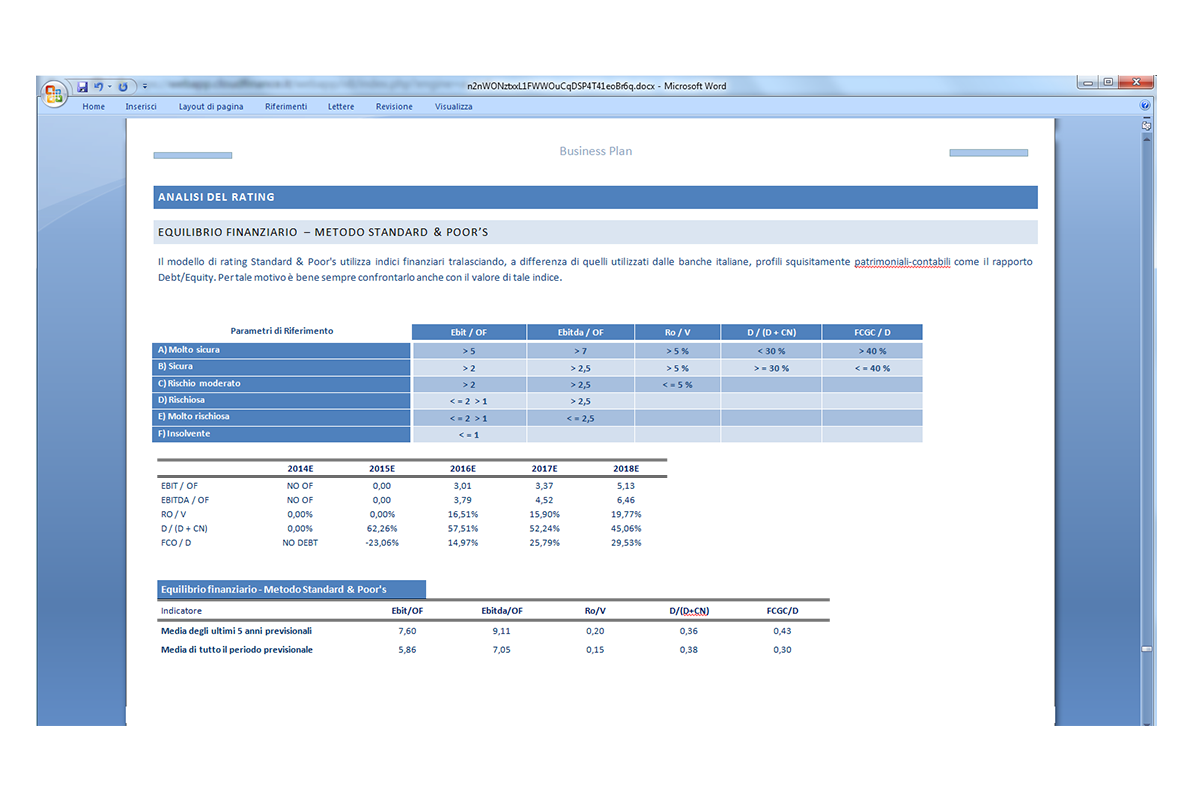
Task: Open the round Office button menu
Action: [x=53, y=94]
